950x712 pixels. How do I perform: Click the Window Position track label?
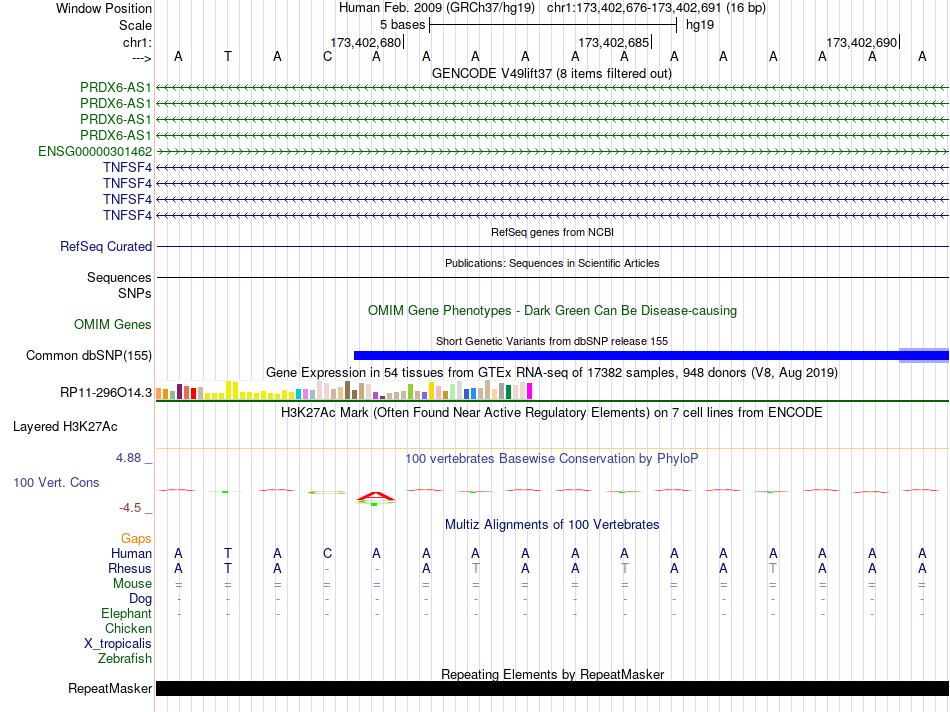click(x=104, y=8)
